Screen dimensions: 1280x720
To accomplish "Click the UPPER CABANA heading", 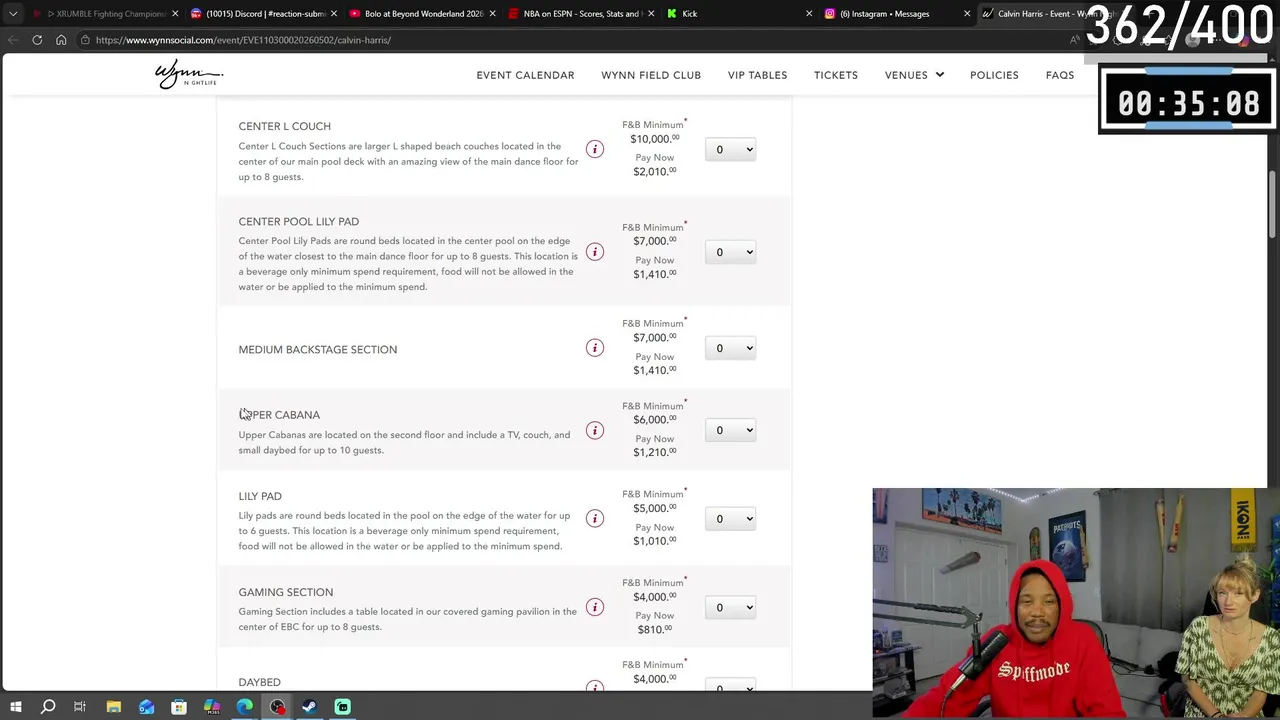I will coord(279,414).
